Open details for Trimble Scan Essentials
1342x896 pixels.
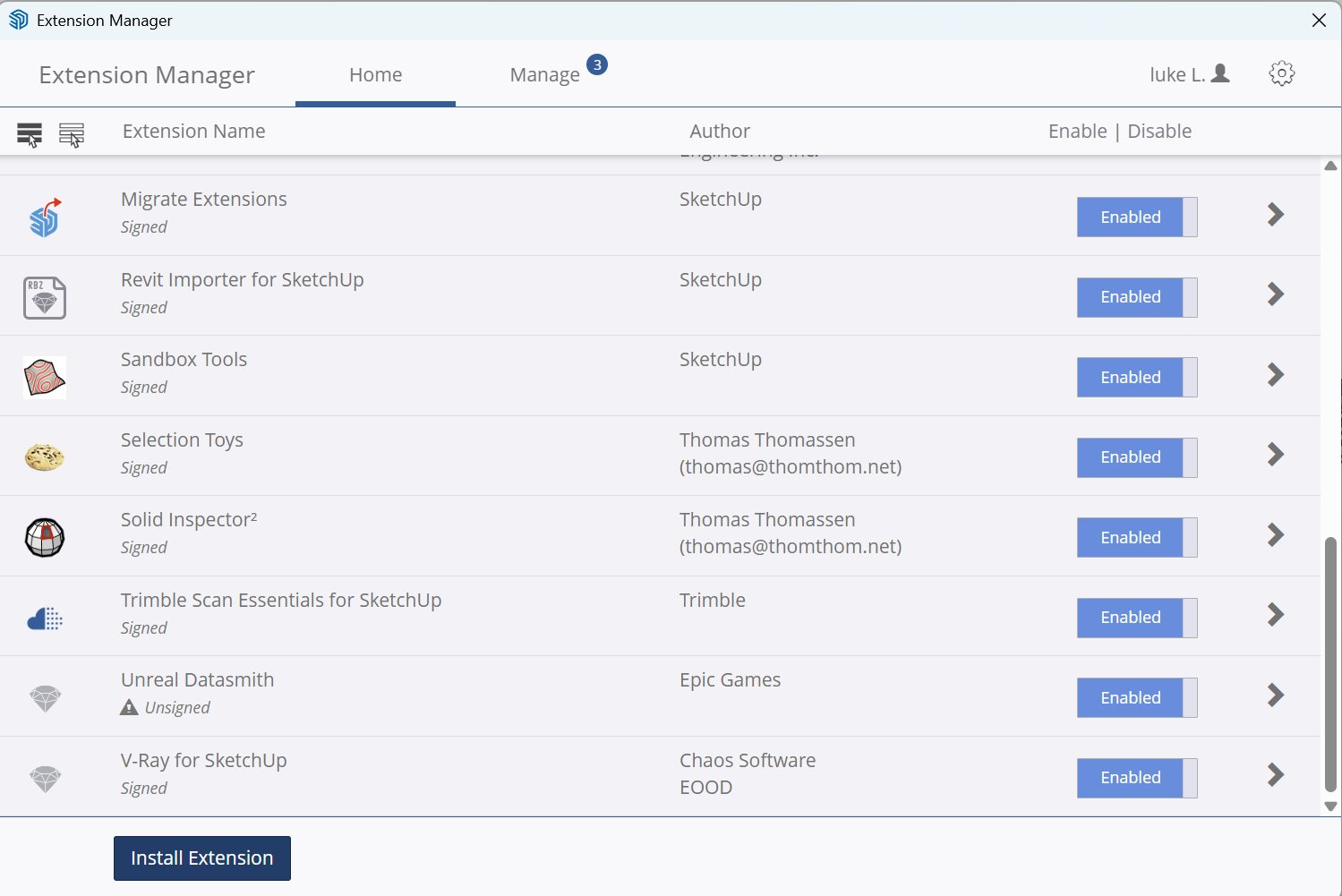pyautogui.click(x=1274, y=614)
